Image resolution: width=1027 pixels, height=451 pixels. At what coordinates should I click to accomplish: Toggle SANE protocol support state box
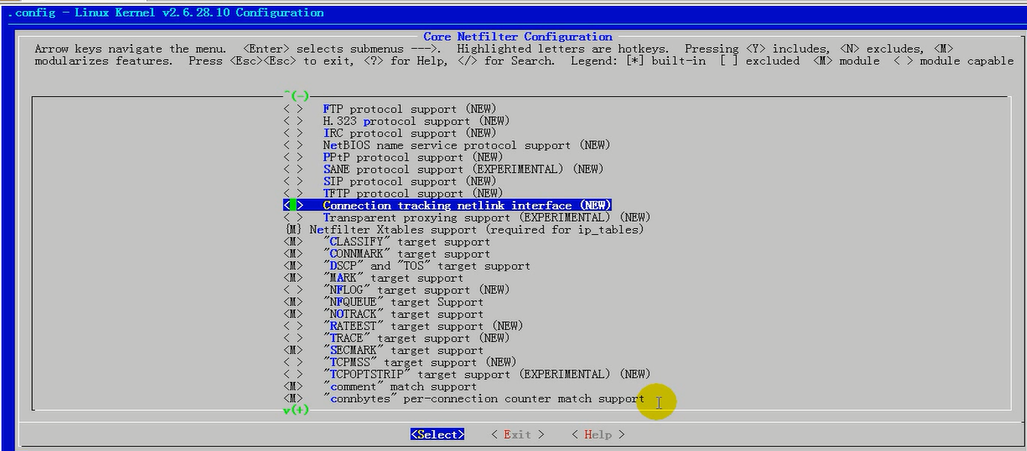tap(293, 169)
